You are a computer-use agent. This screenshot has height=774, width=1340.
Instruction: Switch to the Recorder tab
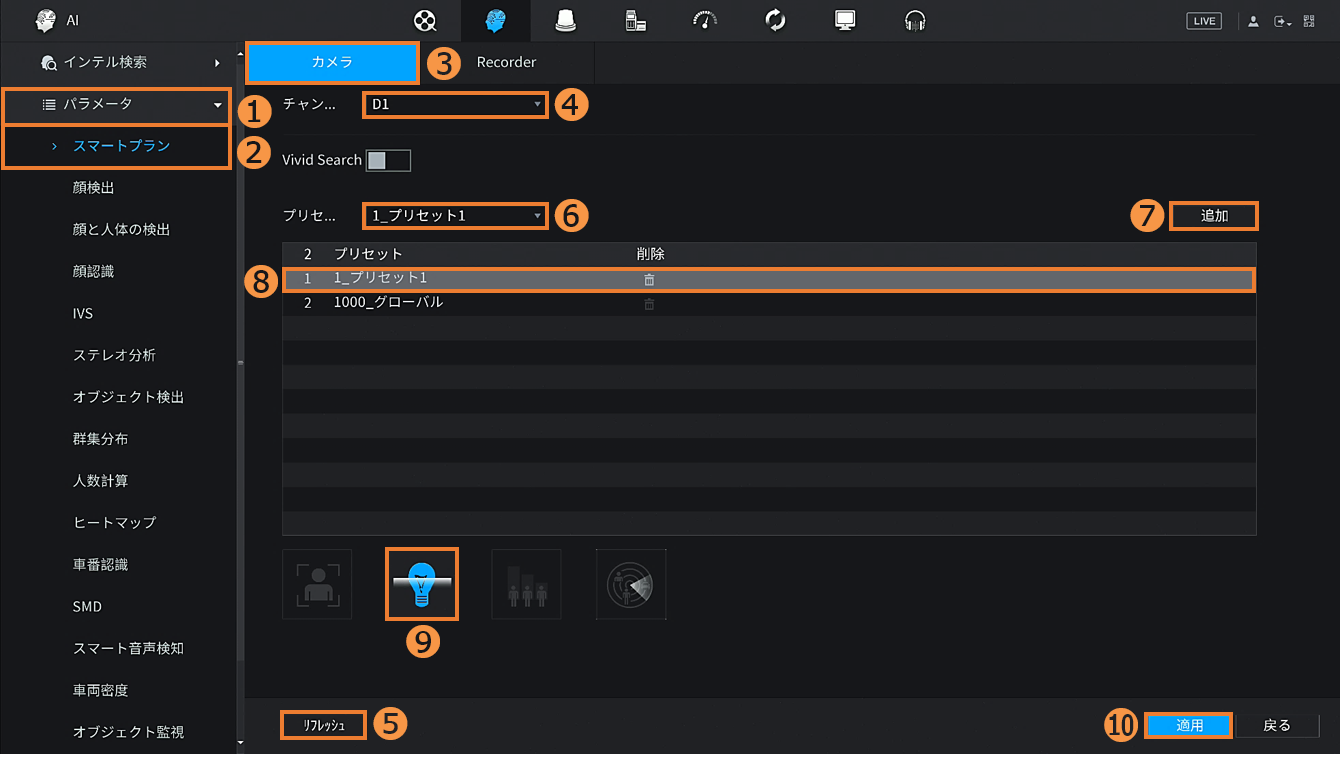[x=506, y=62]
